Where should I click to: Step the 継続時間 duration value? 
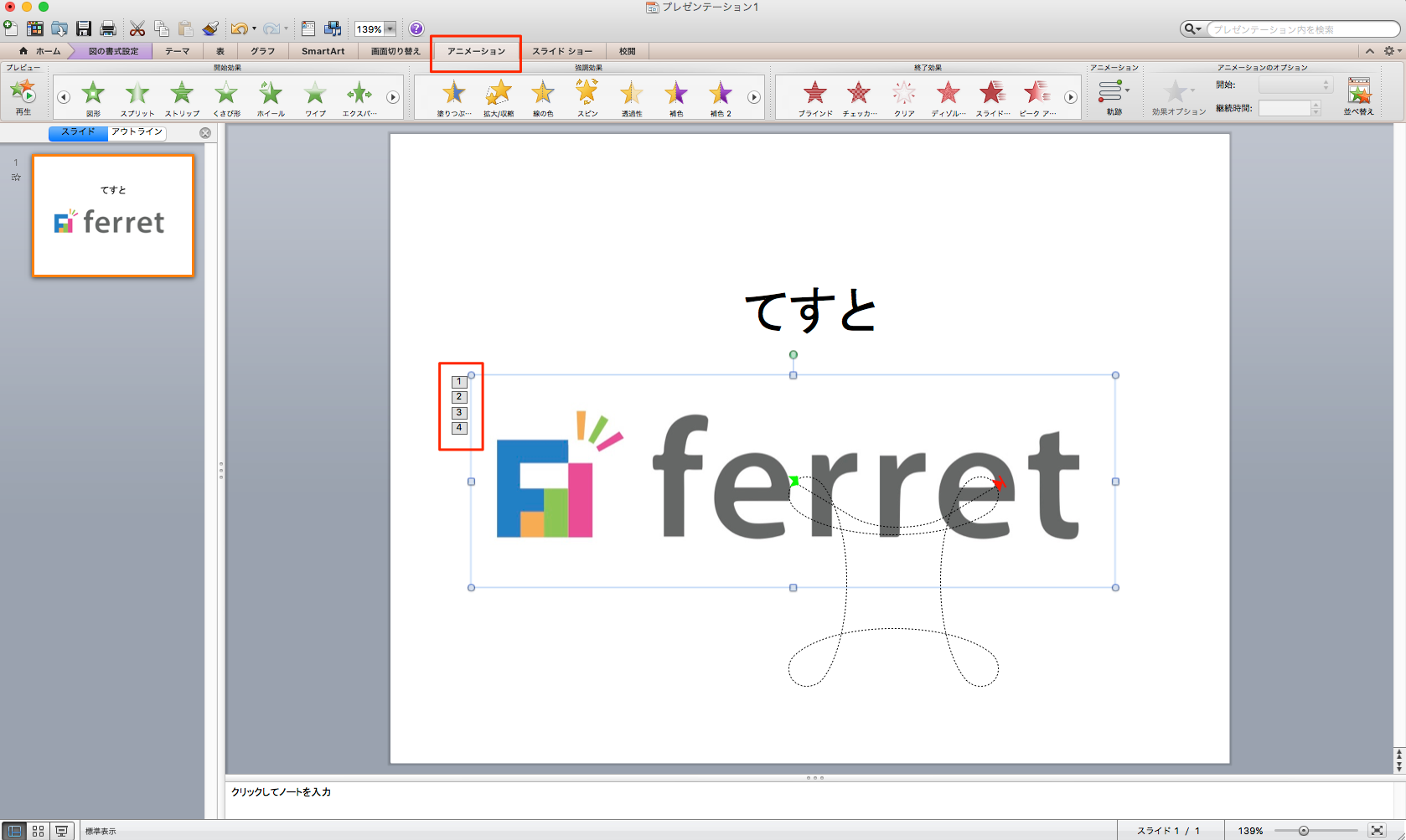coord(1316,108)
